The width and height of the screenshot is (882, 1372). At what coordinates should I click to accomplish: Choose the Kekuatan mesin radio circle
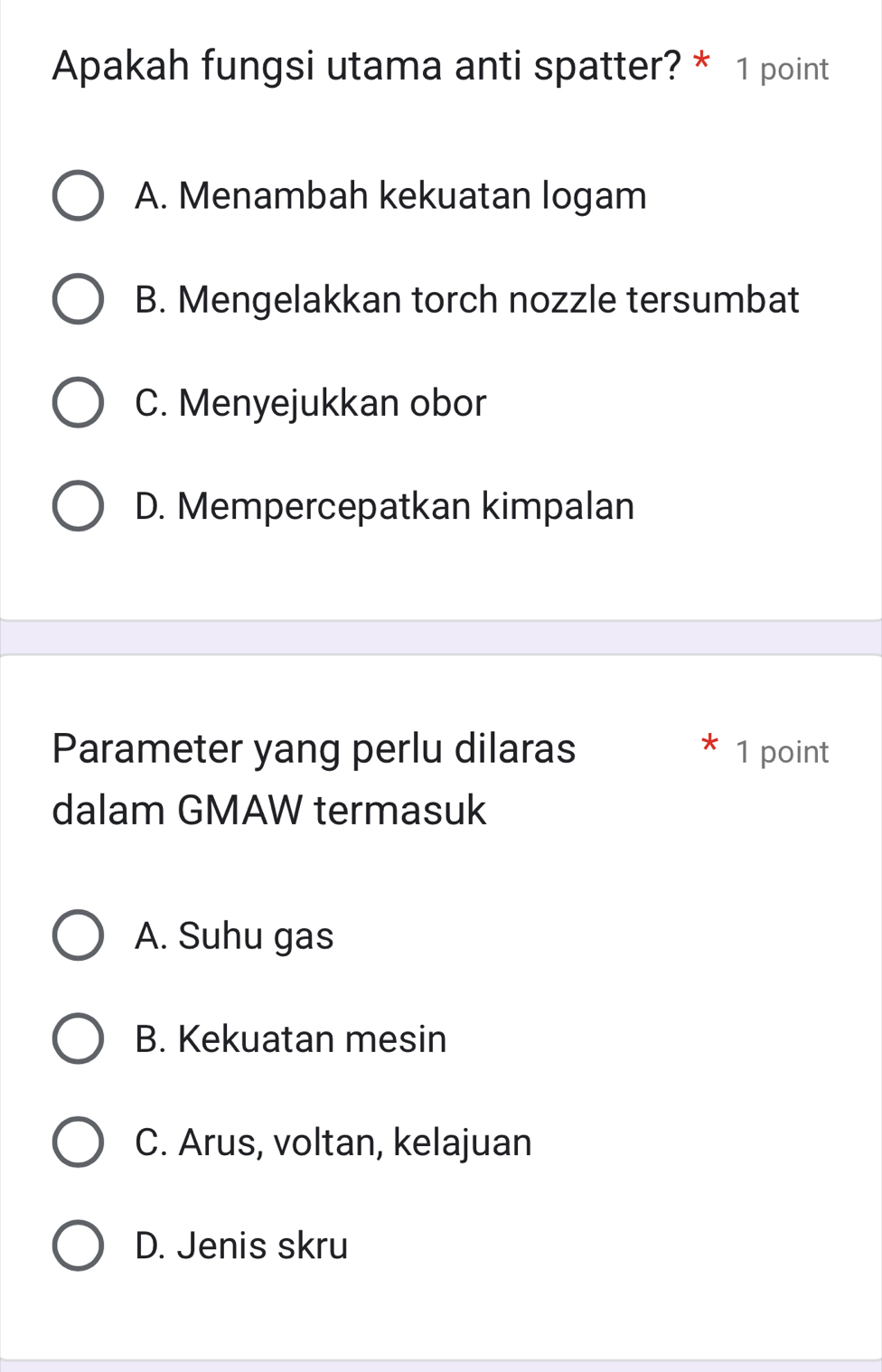[x=78, y=1038]
